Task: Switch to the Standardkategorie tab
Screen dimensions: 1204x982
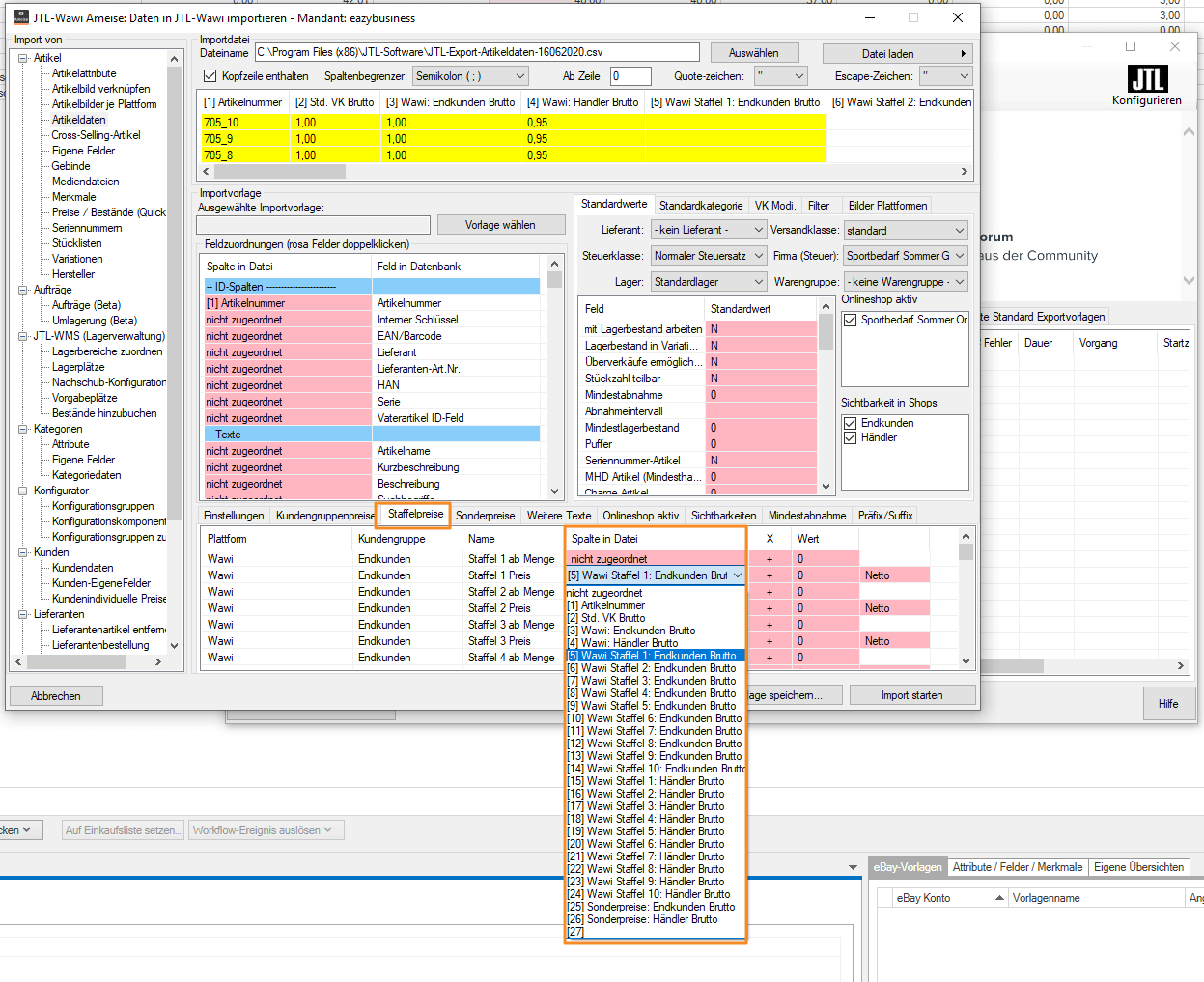Action: point(701,206)
